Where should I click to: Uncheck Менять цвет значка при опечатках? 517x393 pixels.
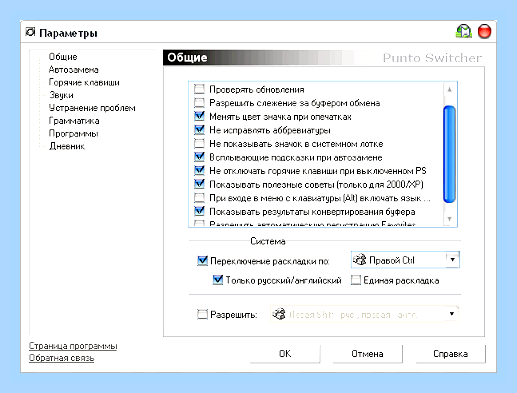click(199, 116)
